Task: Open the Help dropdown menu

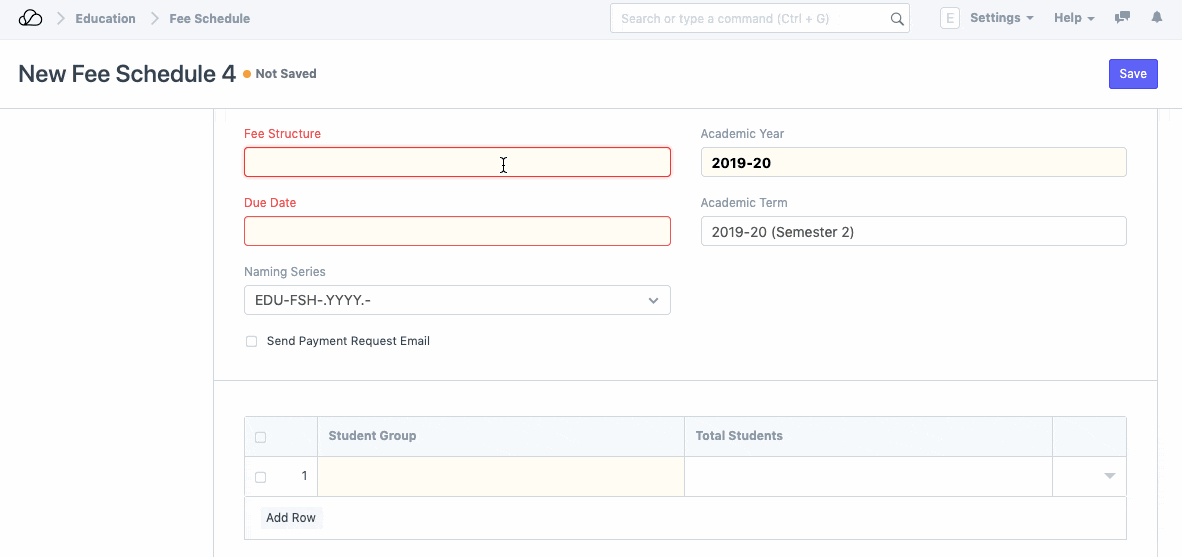Action: coord(1074,18)
